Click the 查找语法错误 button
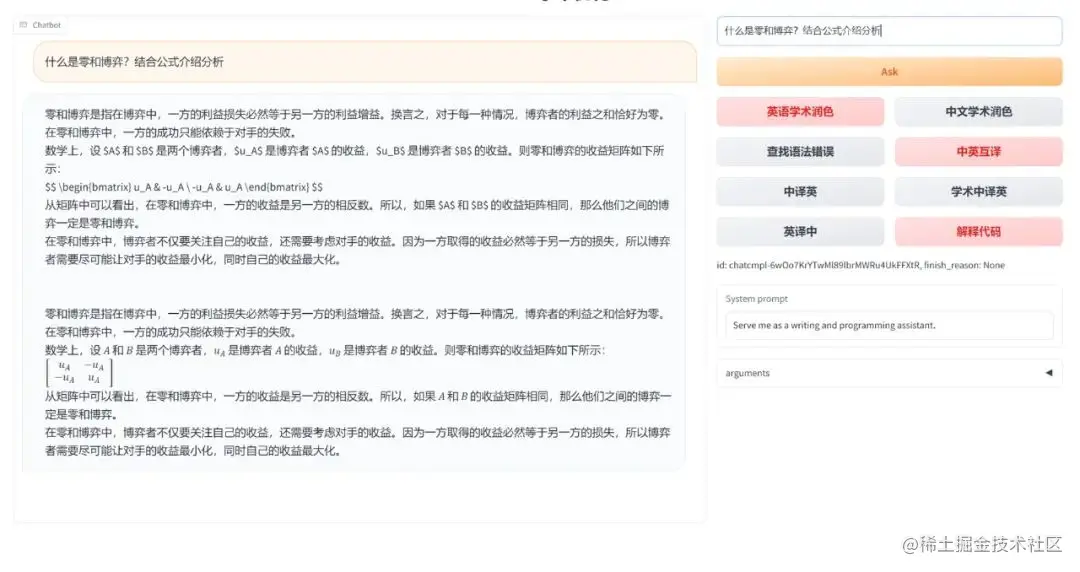The height and width of the screenshot is (572, 1080). [800, 152]
